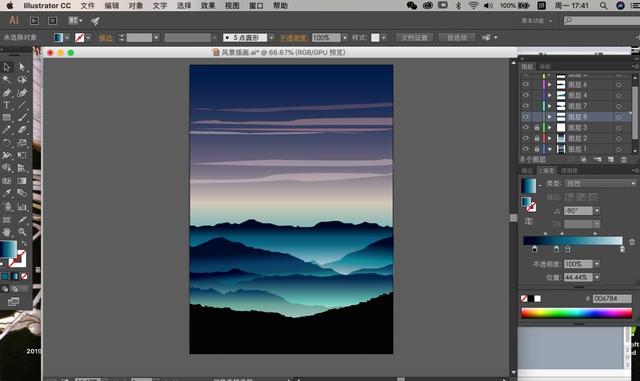
Task: Select the Eraser tool
Action: click(x=22, y=130)
